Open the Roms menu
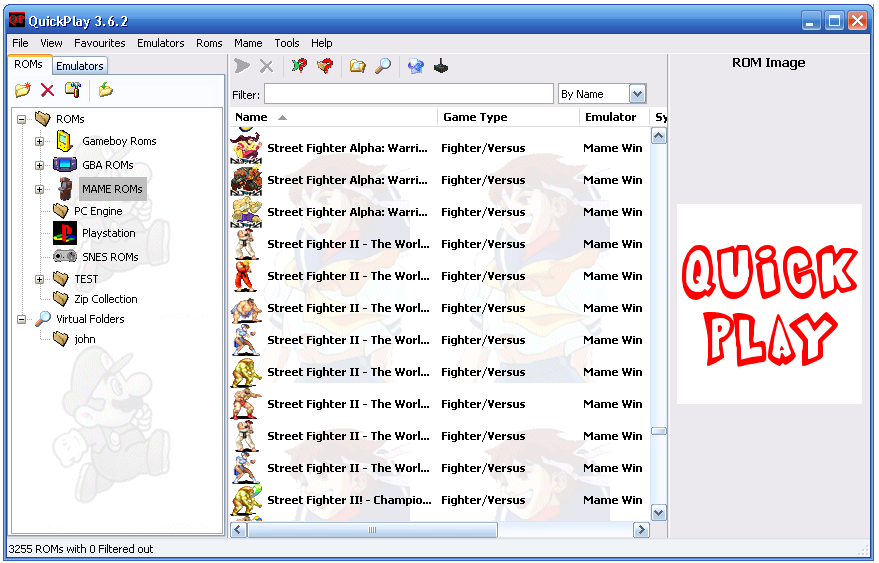 click(209, 43)
